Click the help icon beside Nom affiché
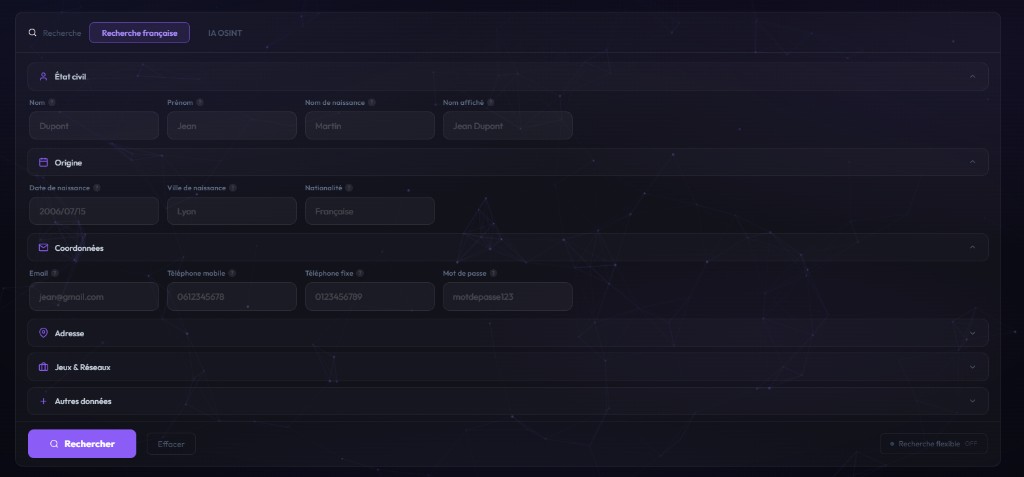 490,103
